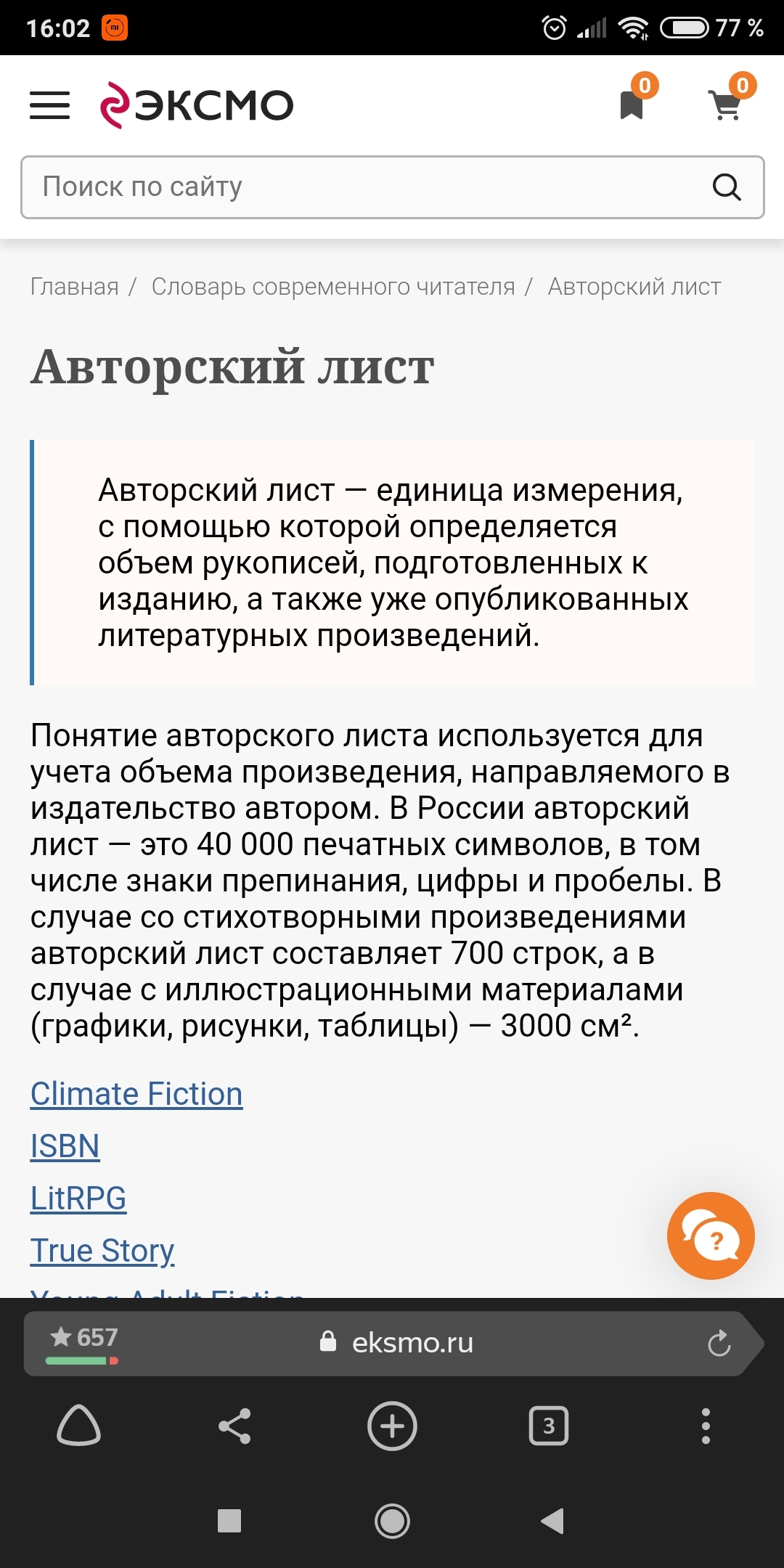
Task: Tap the Alice assistant icon
Action: tap(78, 1426)
